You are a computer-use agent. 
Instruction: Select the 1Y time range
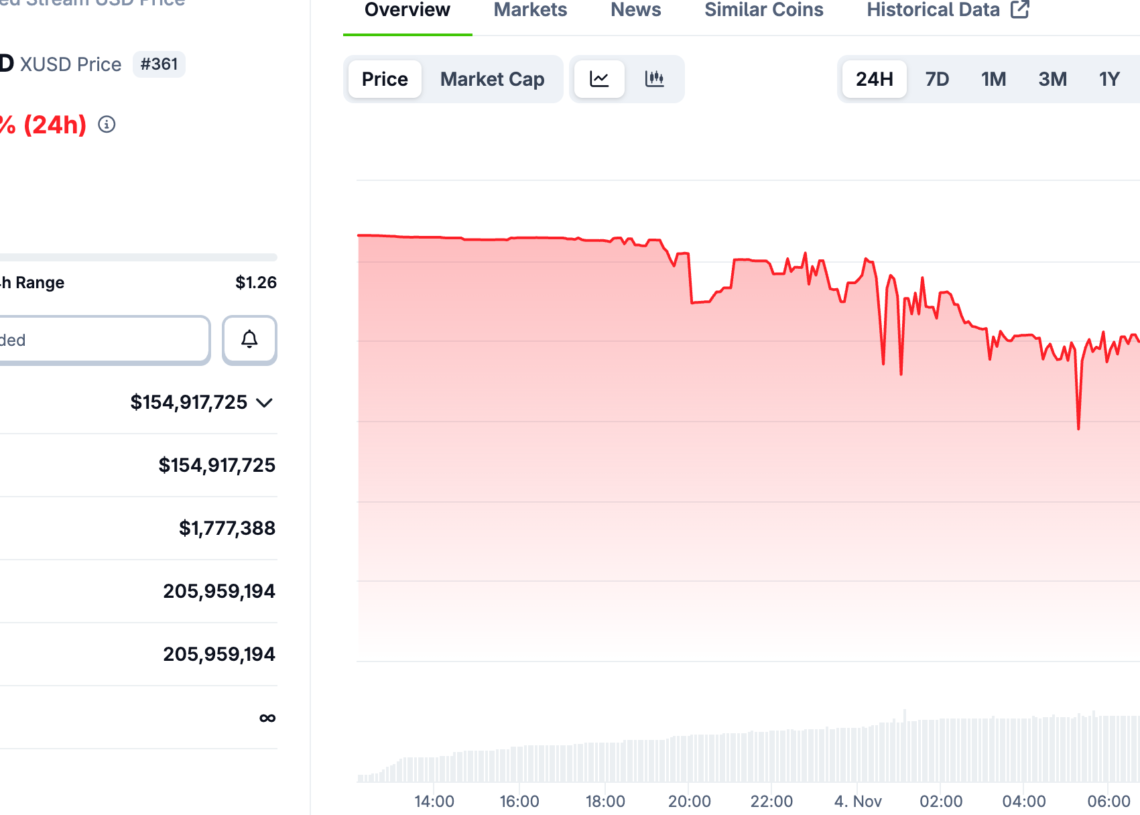1110,78
